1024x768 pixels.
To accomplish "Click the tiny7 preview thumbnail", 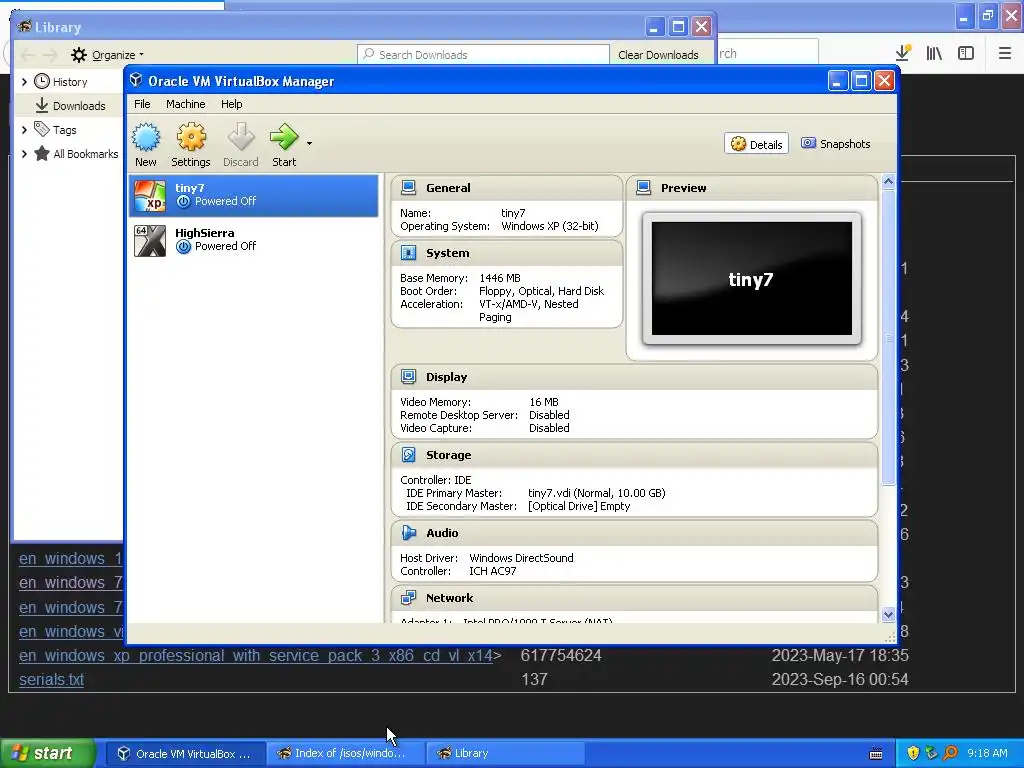I will 752,279.
